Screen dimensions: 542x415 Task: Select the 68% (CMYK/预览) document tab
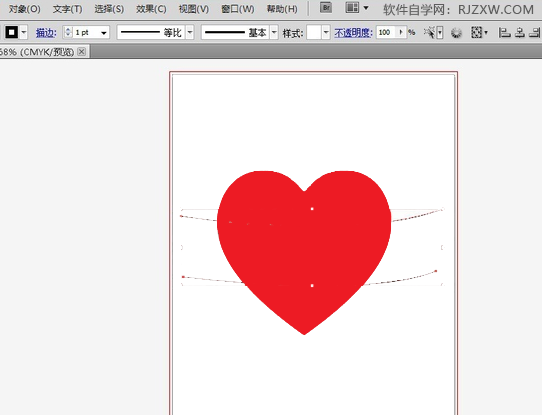(x=37, y=52)
